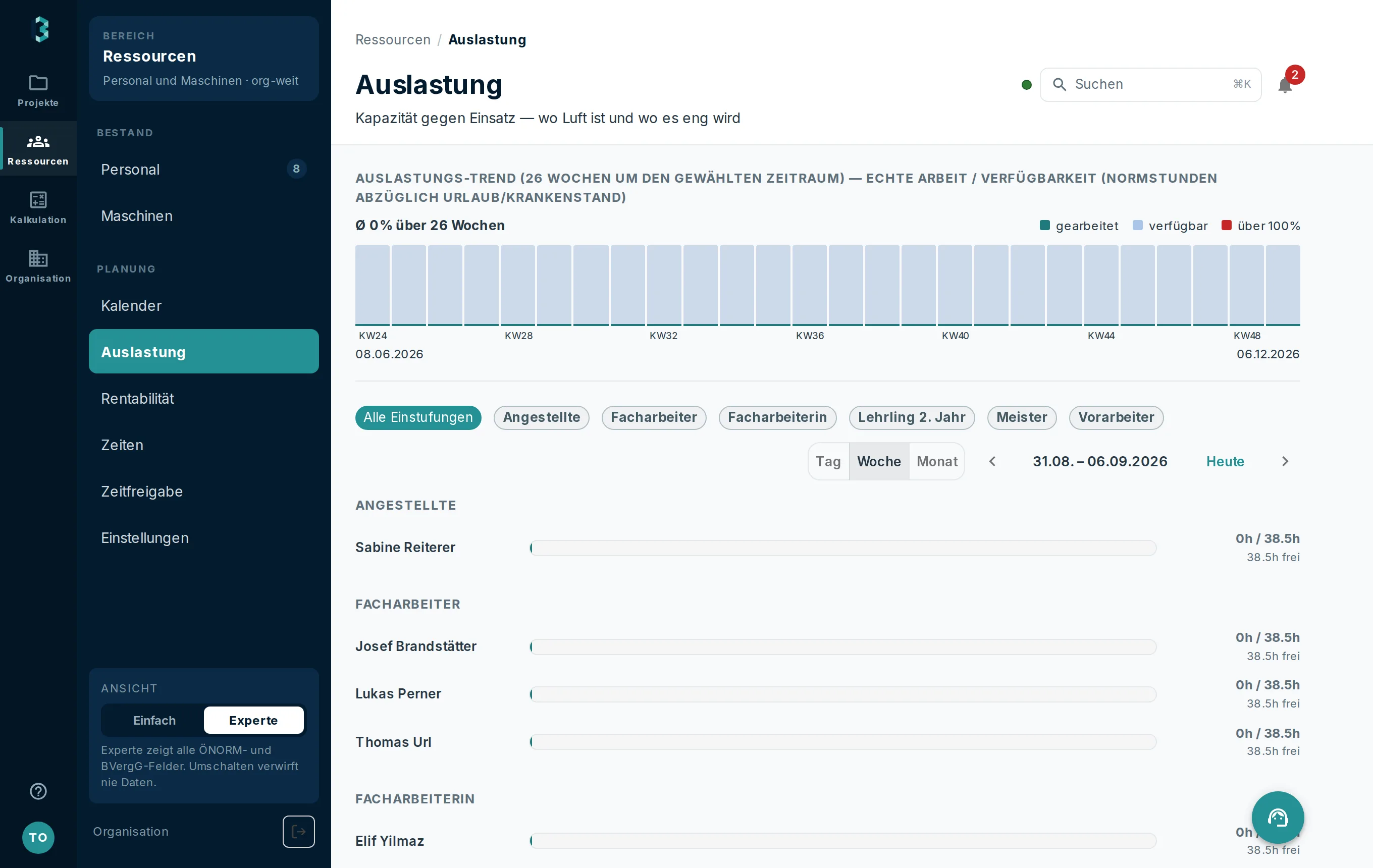Filter by Meister chip
Screen dimensions: 1373x868
(1021, 417)
